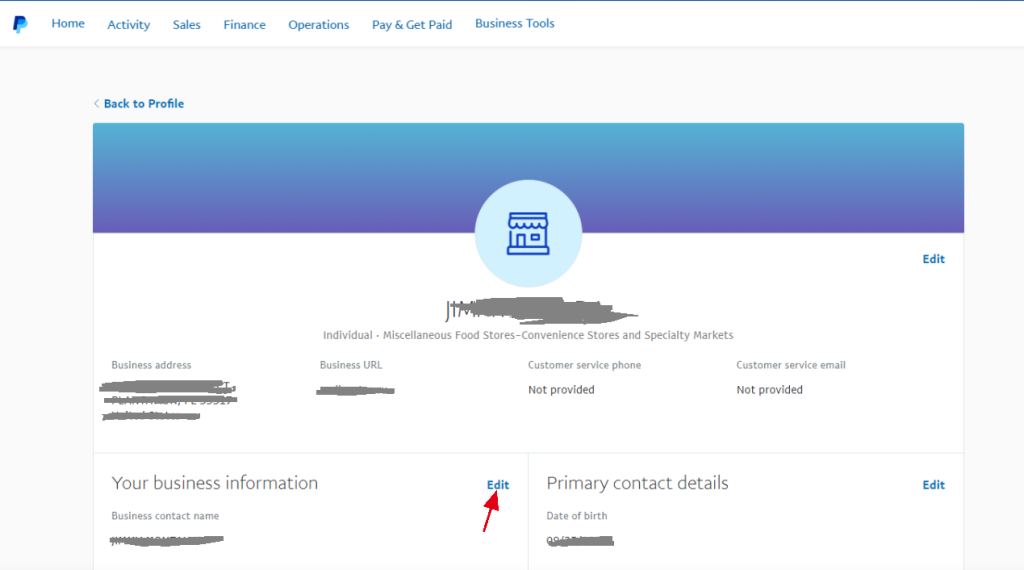This screenshot has height=570, width=1024.
Task: Open the Operations section
Action: [x=318, y=25]
